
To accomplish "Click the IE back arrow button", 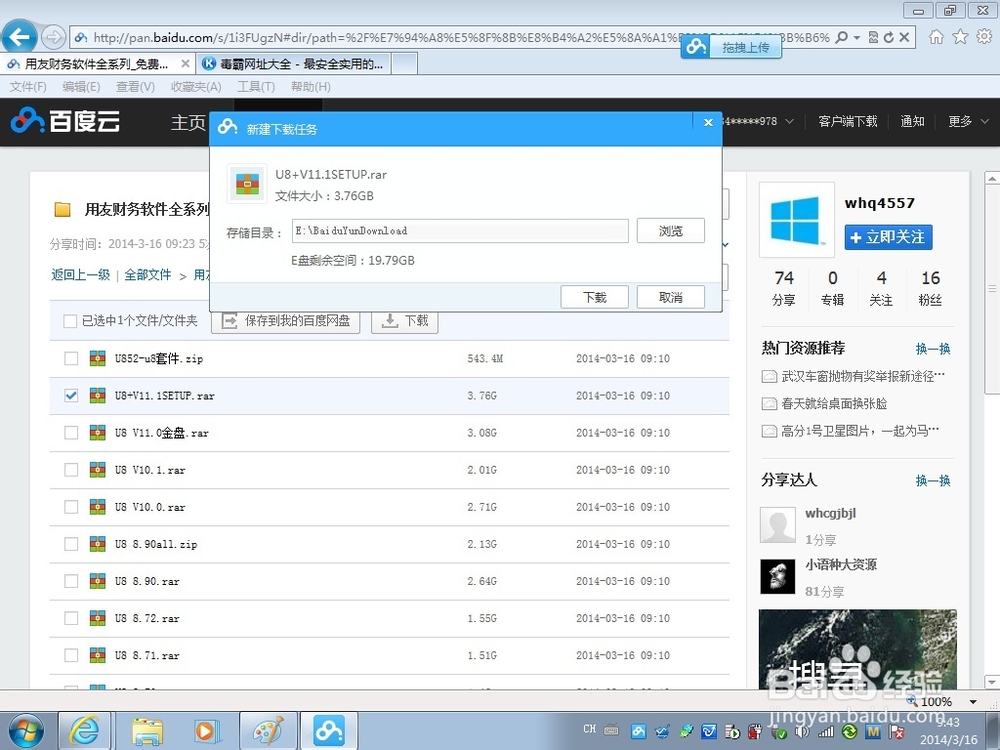I will 19,37.
